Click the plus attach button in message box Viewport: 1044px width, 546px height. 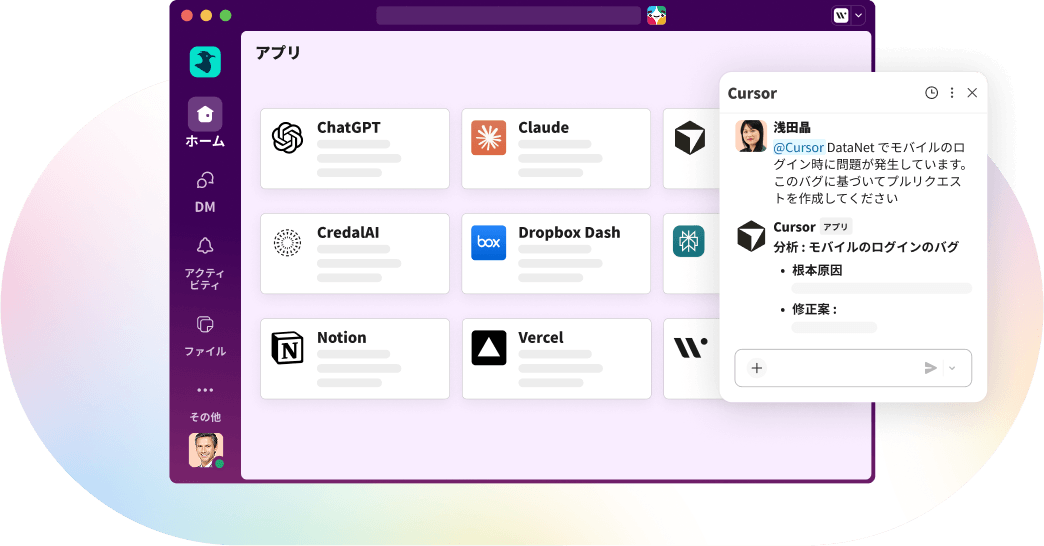click(757, 368)
